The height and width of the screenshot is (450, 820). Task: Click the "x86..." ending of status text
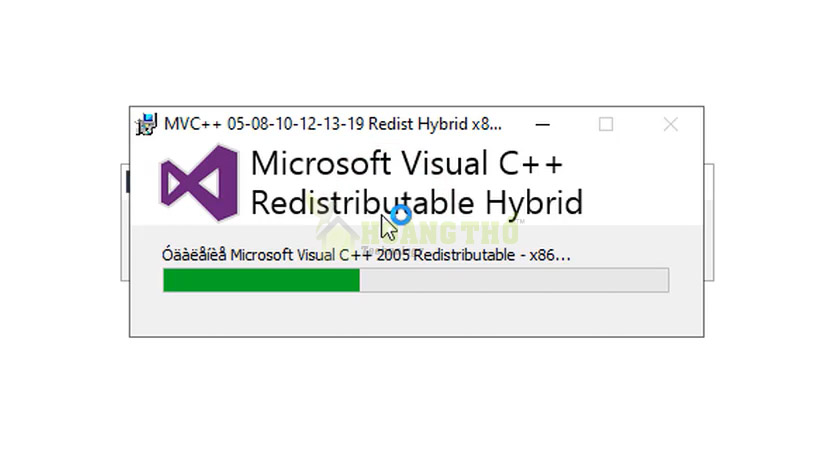click(550, 255)
